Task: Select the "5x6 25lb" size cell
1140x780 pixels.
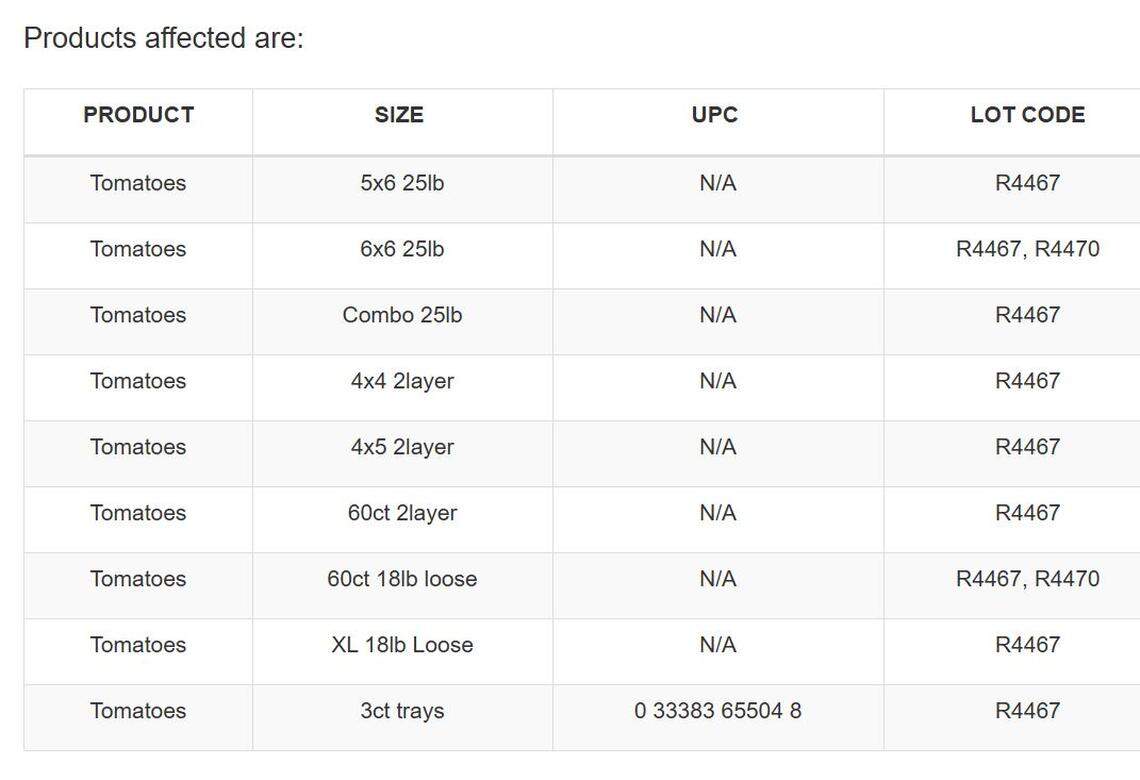Action: (x=402, y=183)
